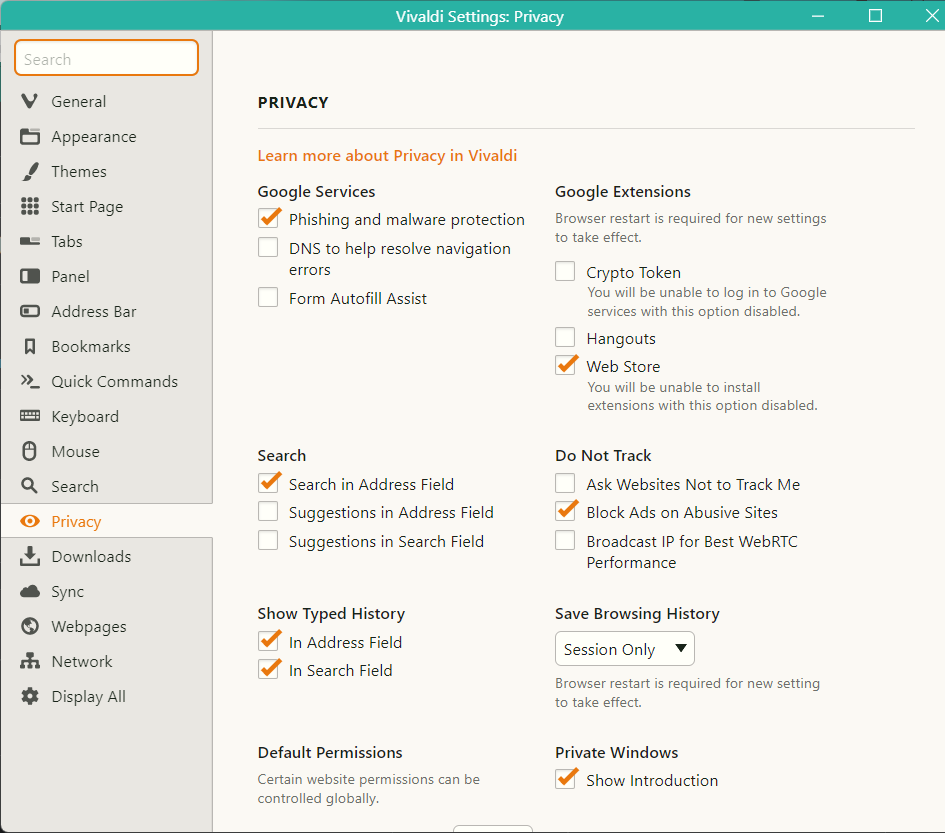
Task: Enable the Crypto Token checkbox
Action: 566,272
